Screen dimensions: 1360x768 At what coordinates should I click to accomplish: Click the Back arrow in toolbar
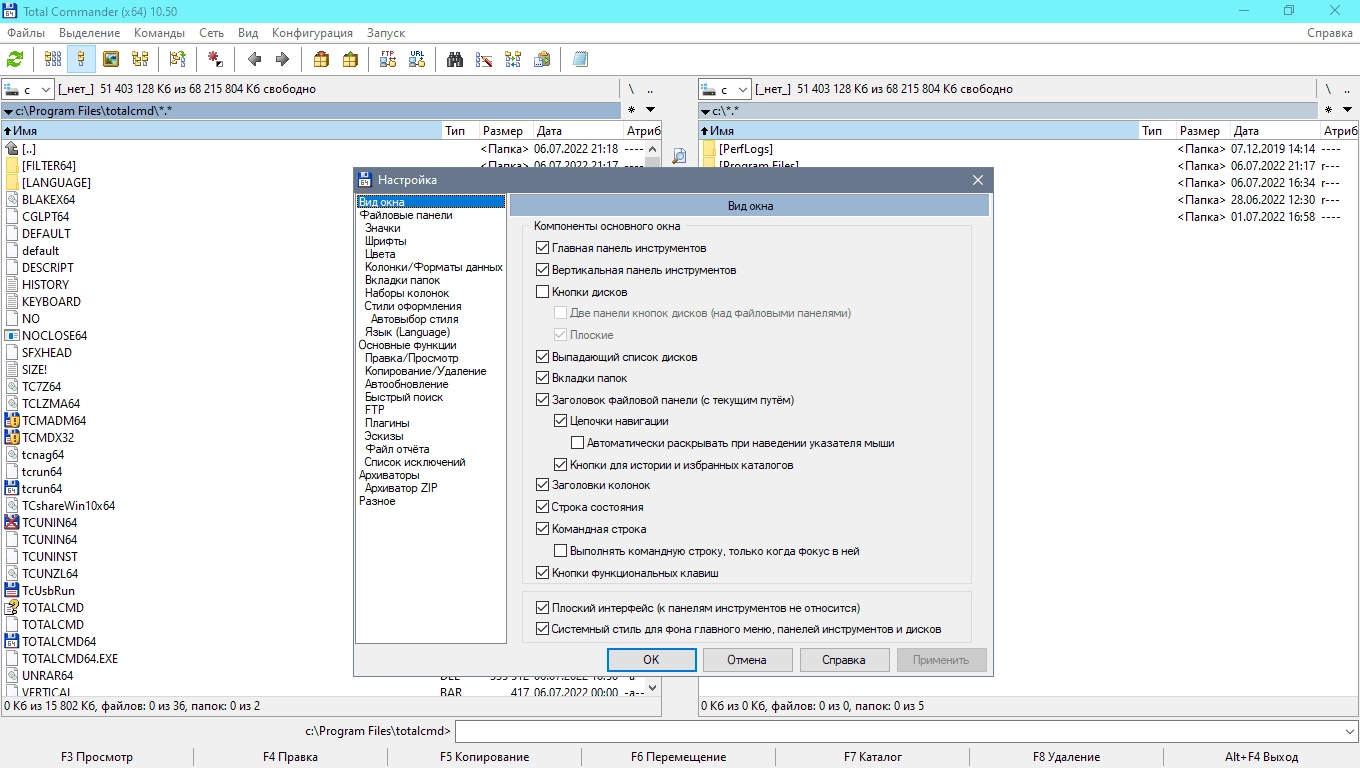[254, 59]
